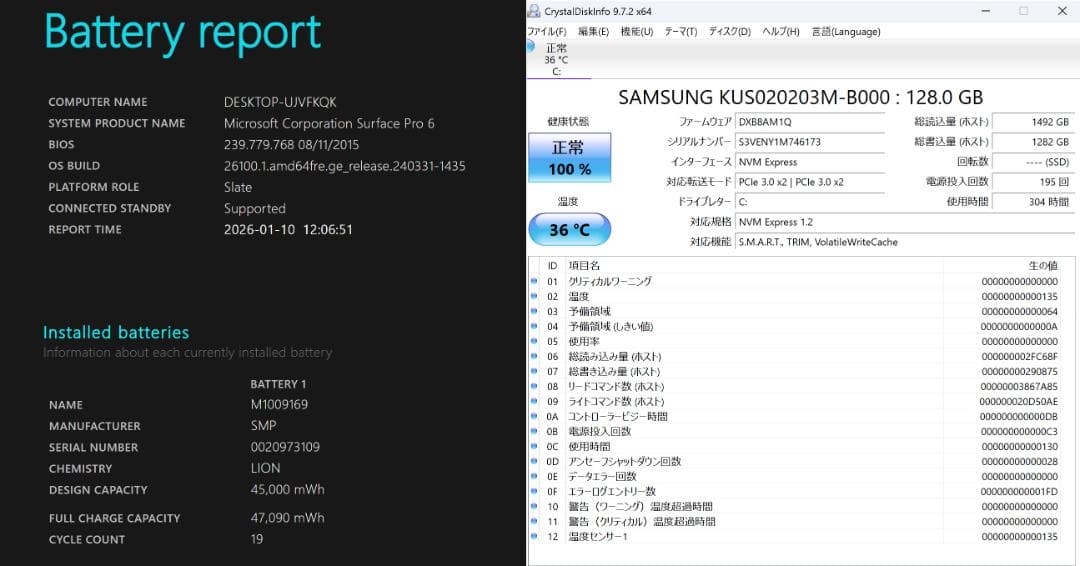Open the ヘルプ(H) menu
Image resolution: width=1080 pixels, height=566 pixels.
point(780,32)
